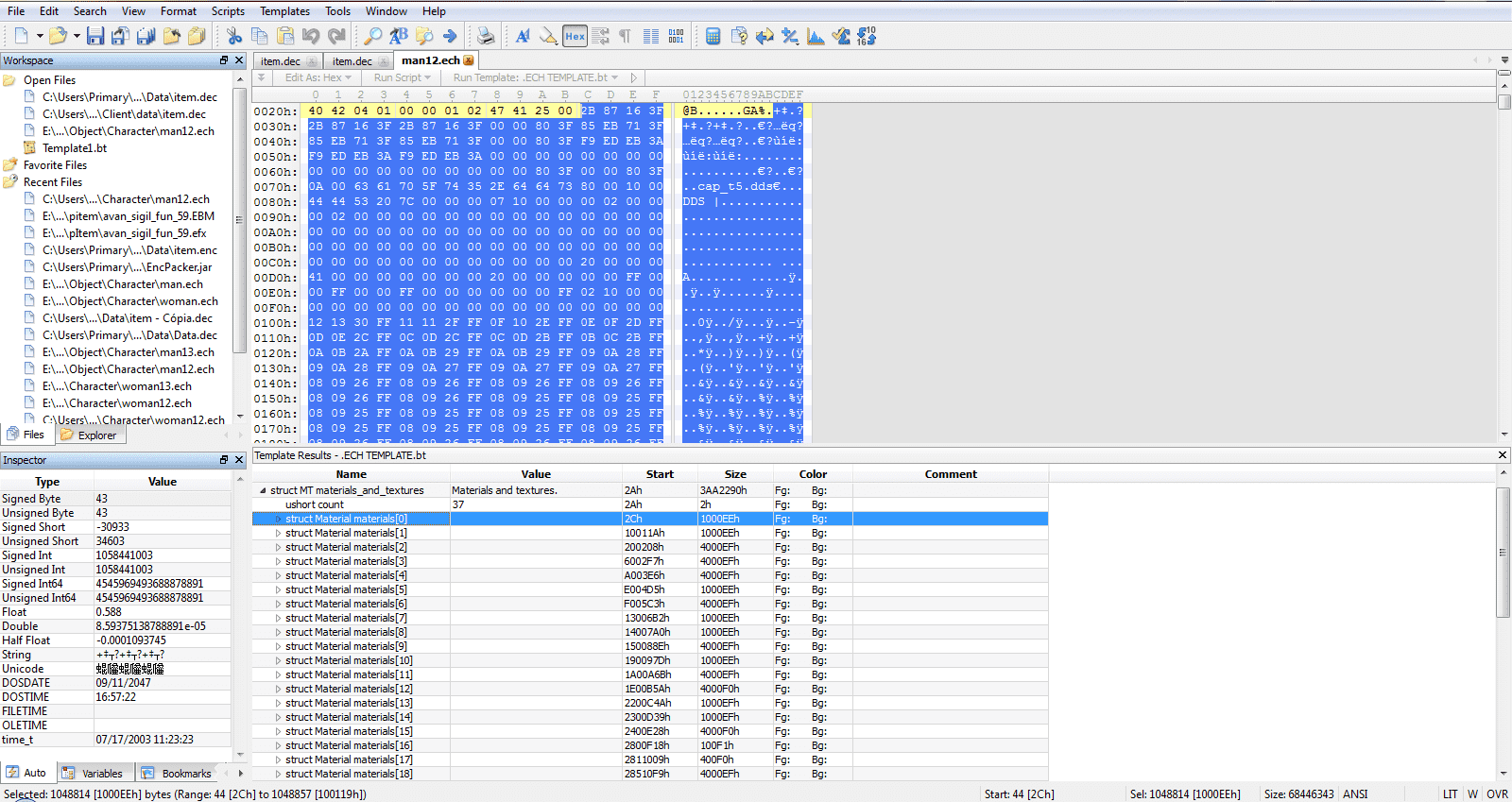The image size is (1512, 802).
Task: Click the Save As toolbar icon
Action: (x=120, y=36)
